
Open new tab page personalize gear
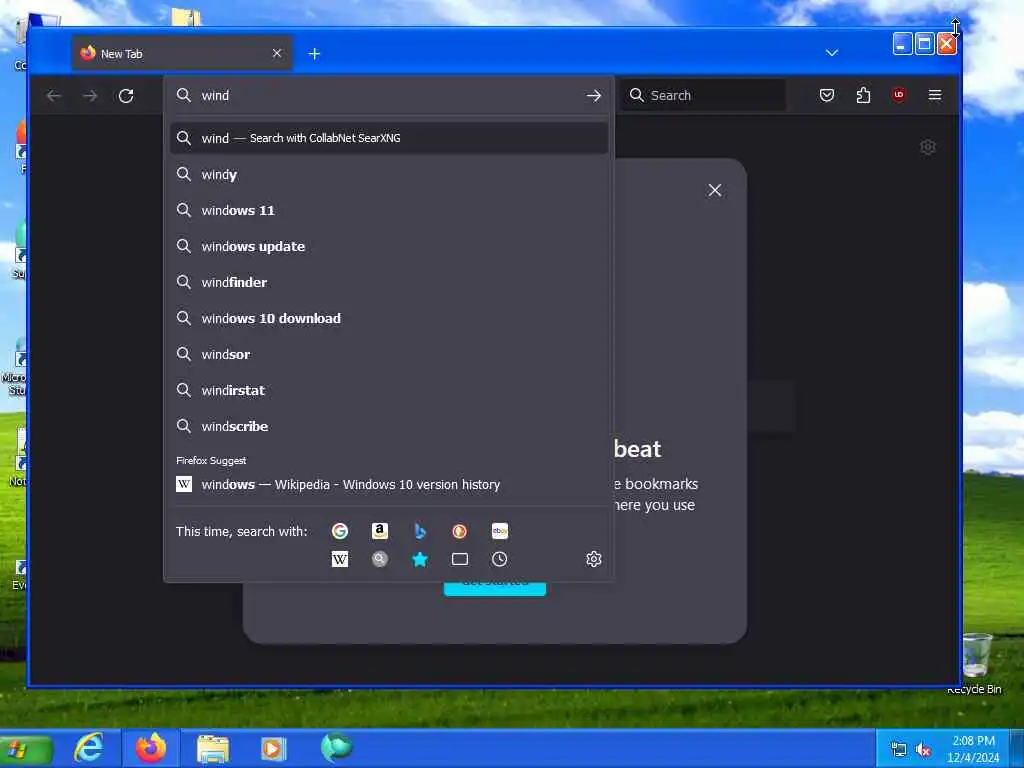pyautogui.click(x=928, y=147)
